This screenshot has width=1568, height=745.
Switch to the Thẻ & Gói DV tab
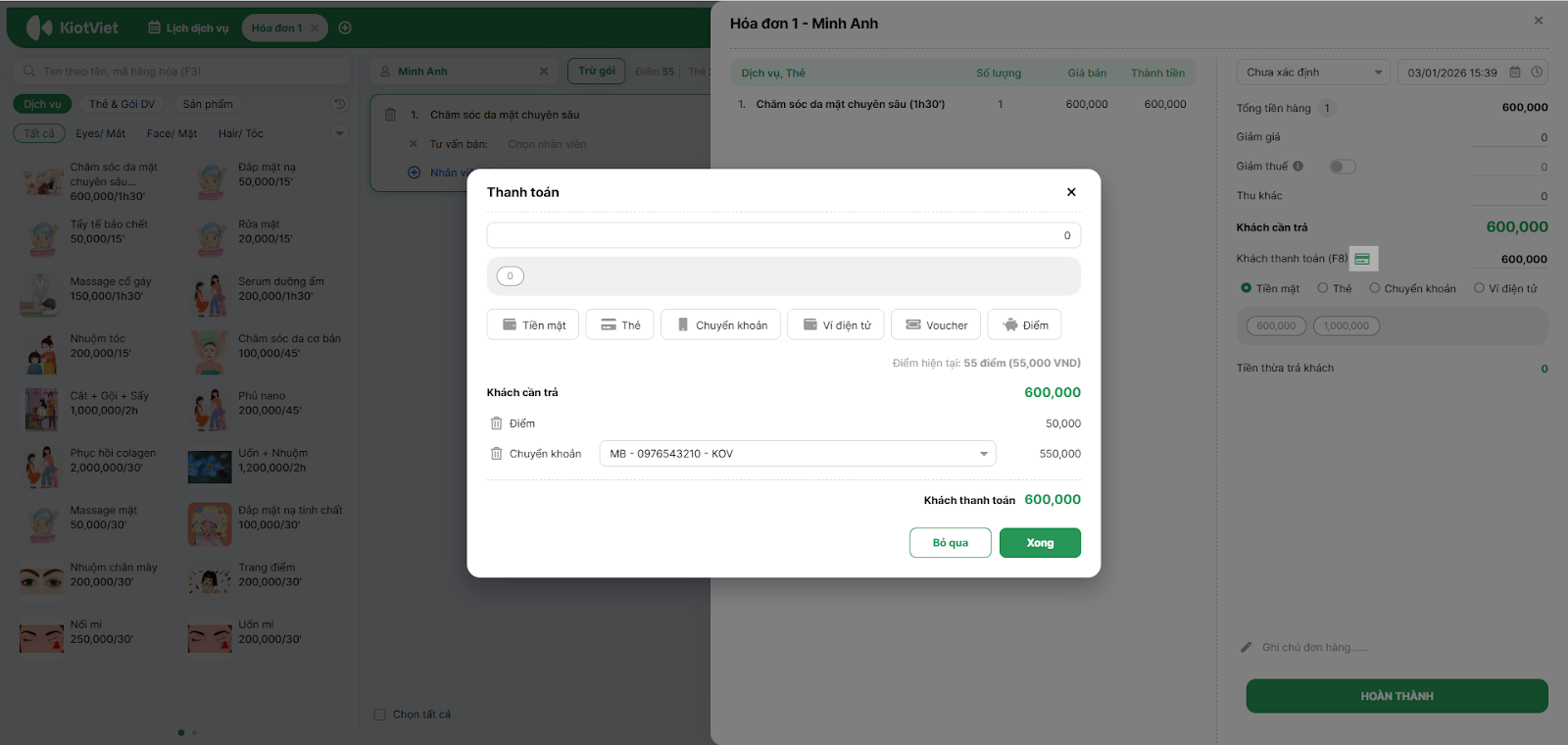[122, 104]
